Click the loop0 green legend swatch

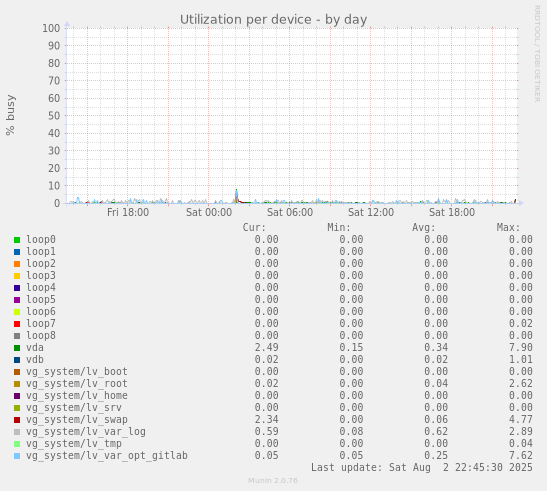pyautogui.click(x=17, y=240)
